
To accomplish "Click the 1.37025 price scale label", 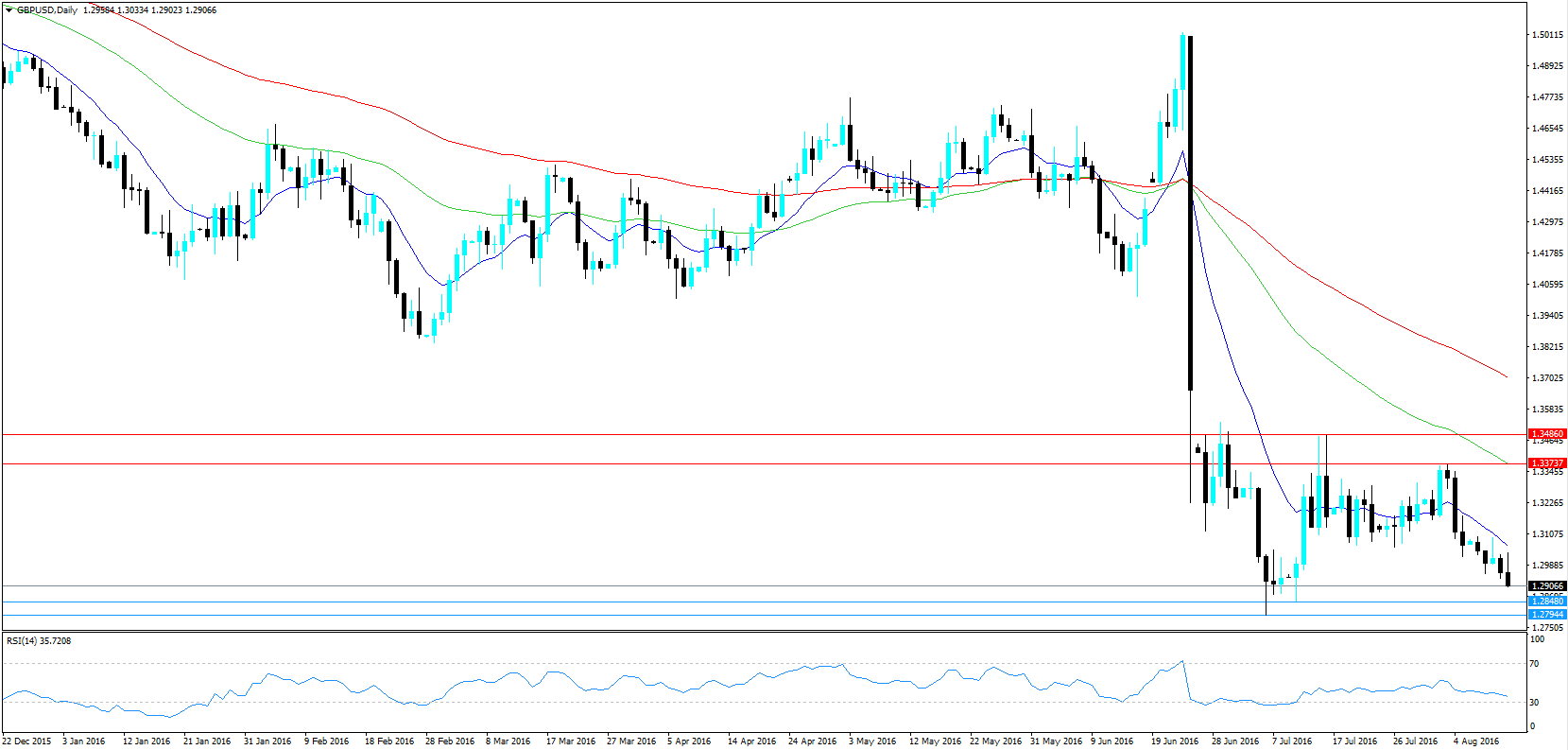I will pos(1547,378).
